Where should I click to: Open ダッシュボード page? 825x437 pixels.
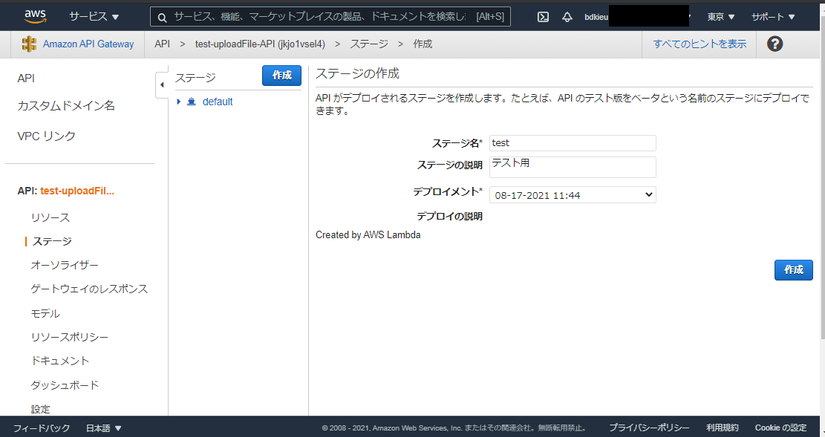65,385
